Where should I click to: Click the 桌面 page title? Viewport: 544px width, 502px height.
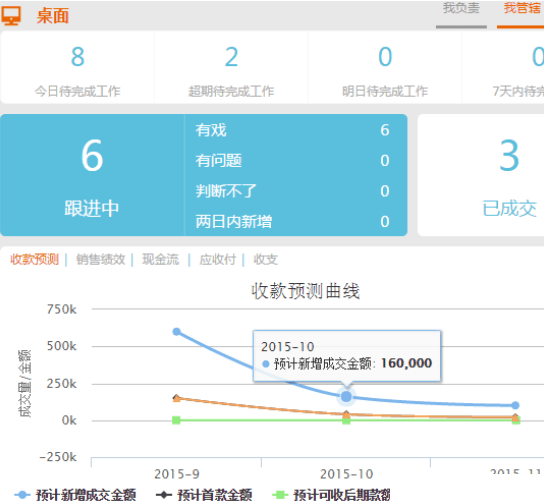(53, 16)
